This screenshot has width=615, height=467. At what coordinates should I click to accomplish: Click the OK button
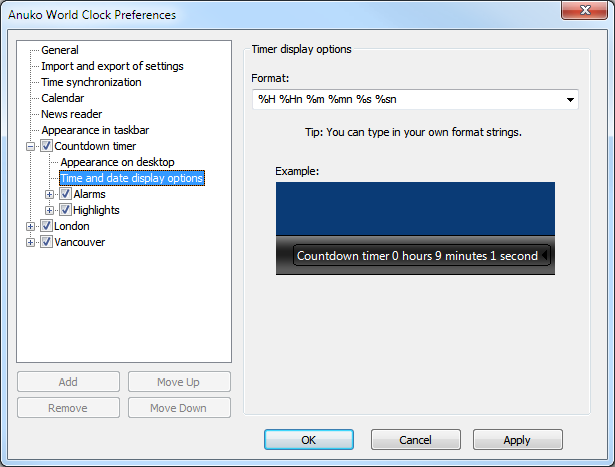[308, 439]
